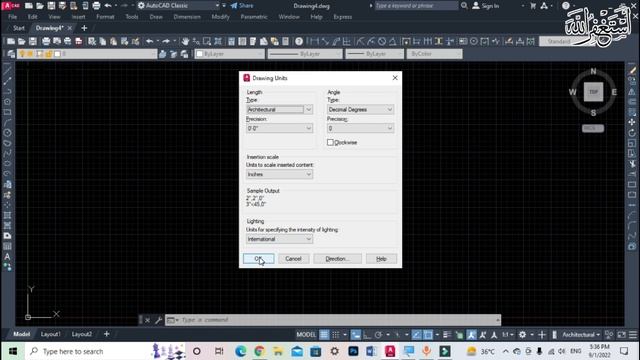
Task: Switch to the Start tab
Action: [19, 28]
